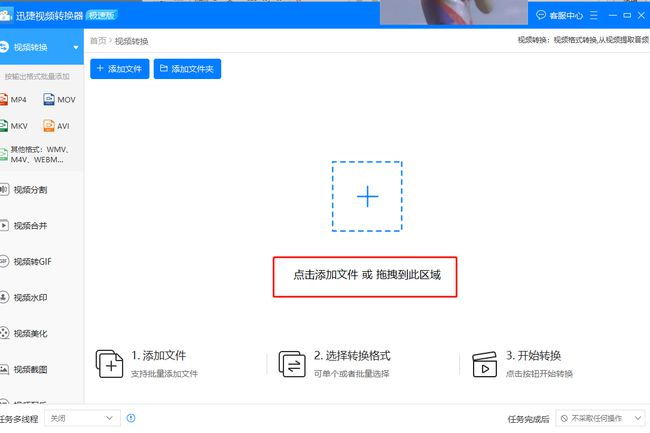Click the 极速版 badge
The image size is (650, 433).
[102, 15]
